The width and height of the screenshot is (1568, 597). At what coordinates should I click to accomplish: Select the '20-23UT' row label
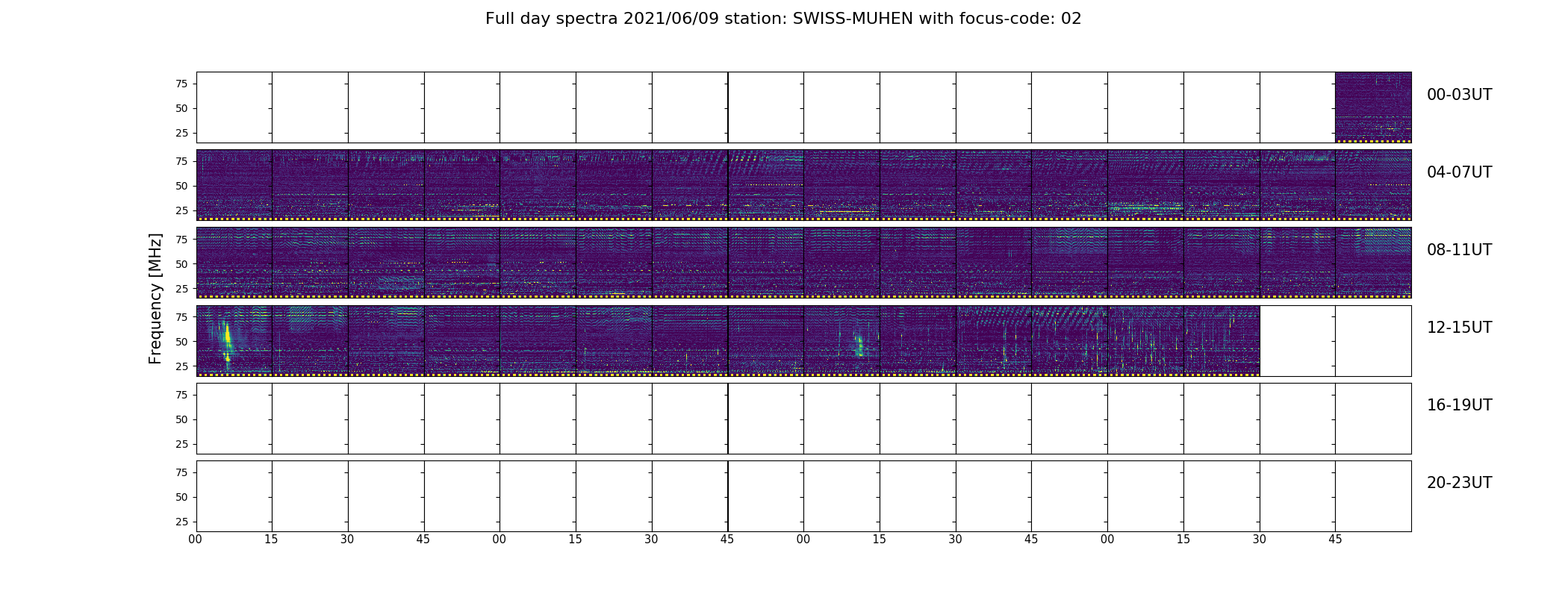[x=1459, y=483]
